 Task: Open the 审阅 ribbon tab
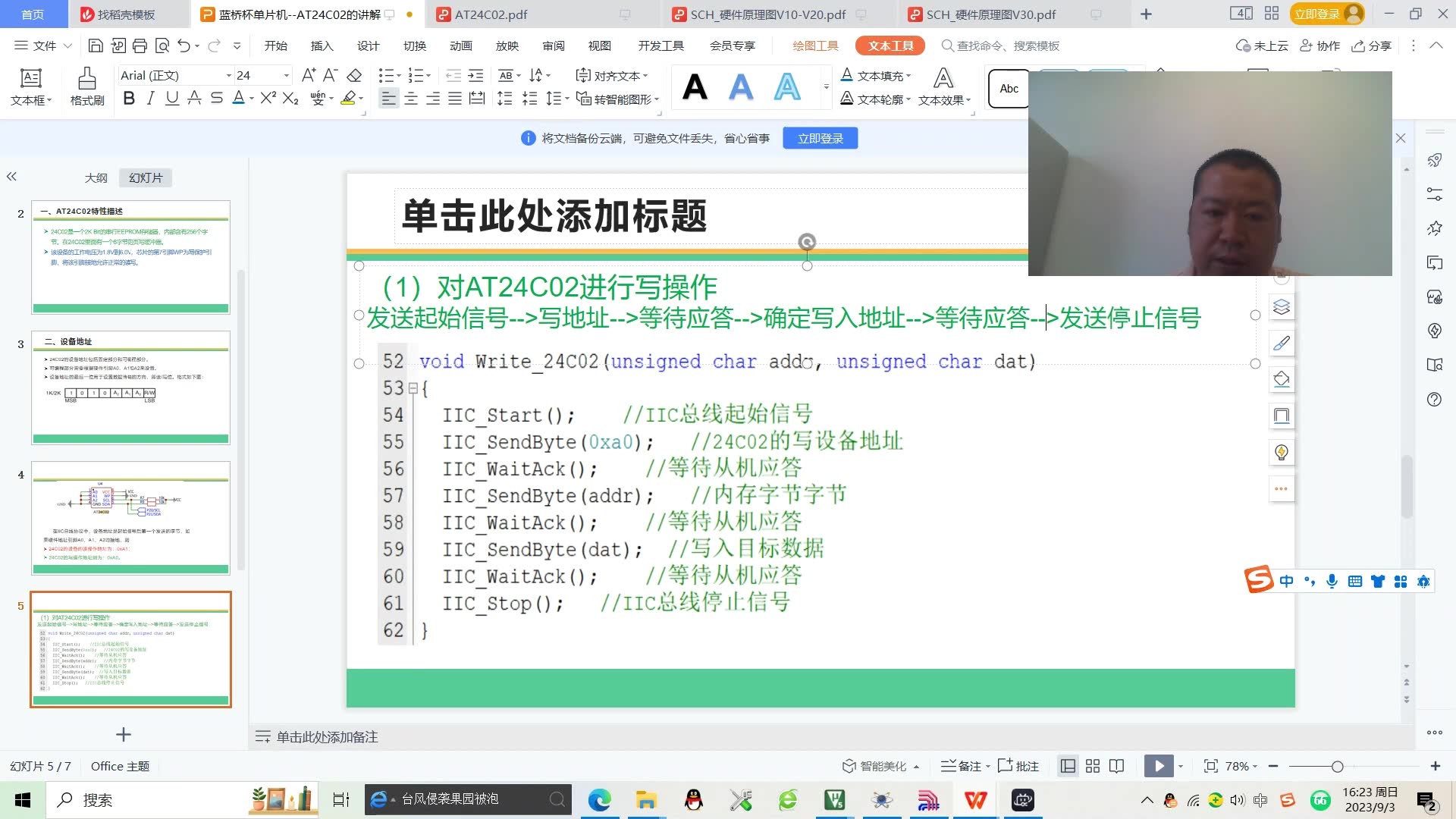[553, 45]
